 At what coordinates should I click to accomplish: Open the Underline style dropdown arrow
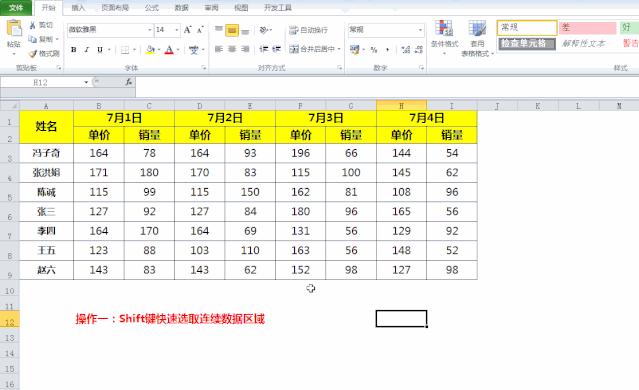[109, 50]
